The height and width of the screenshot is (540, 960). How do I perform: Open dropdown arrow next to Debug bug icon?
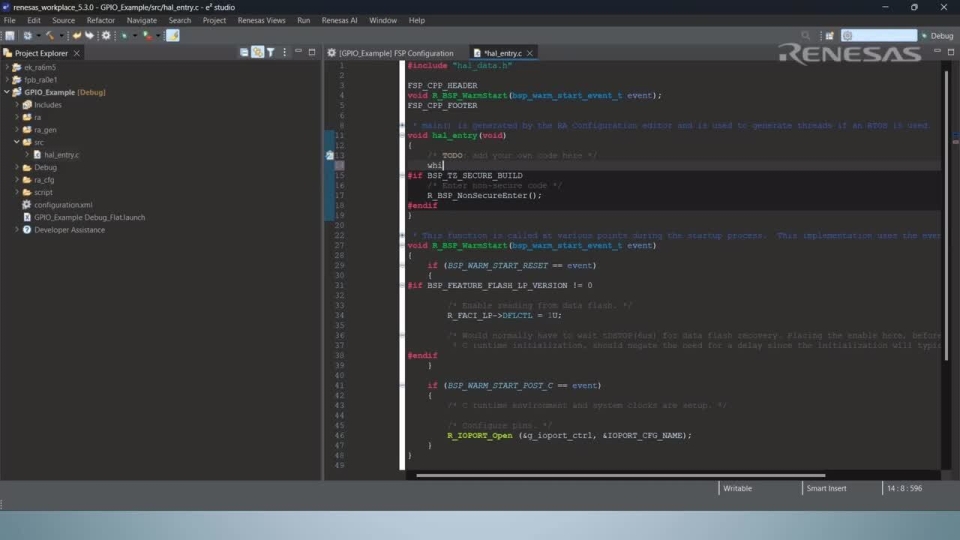tap(135, 36)
